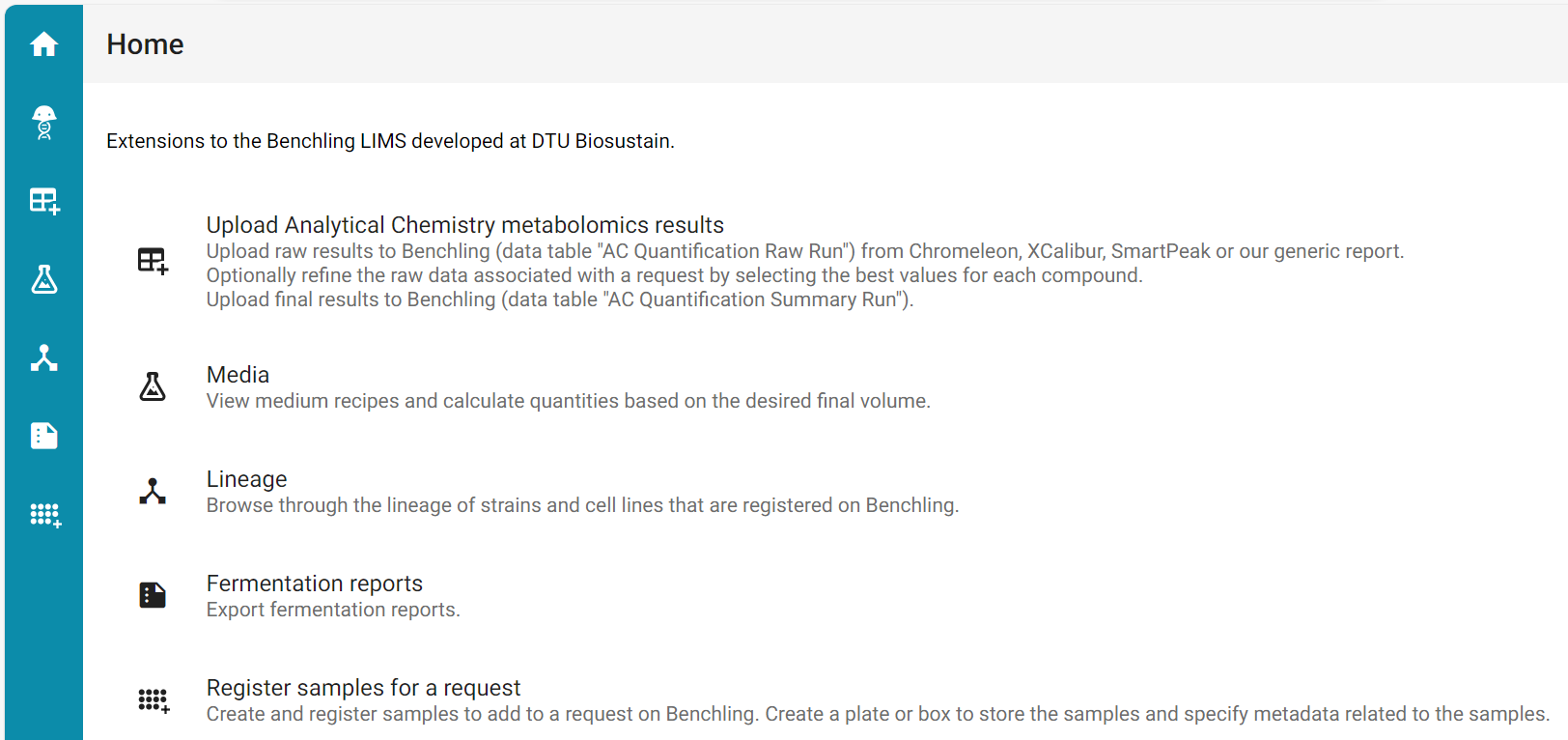Click the Browse through the lineage description text

[x=582, y=505]
